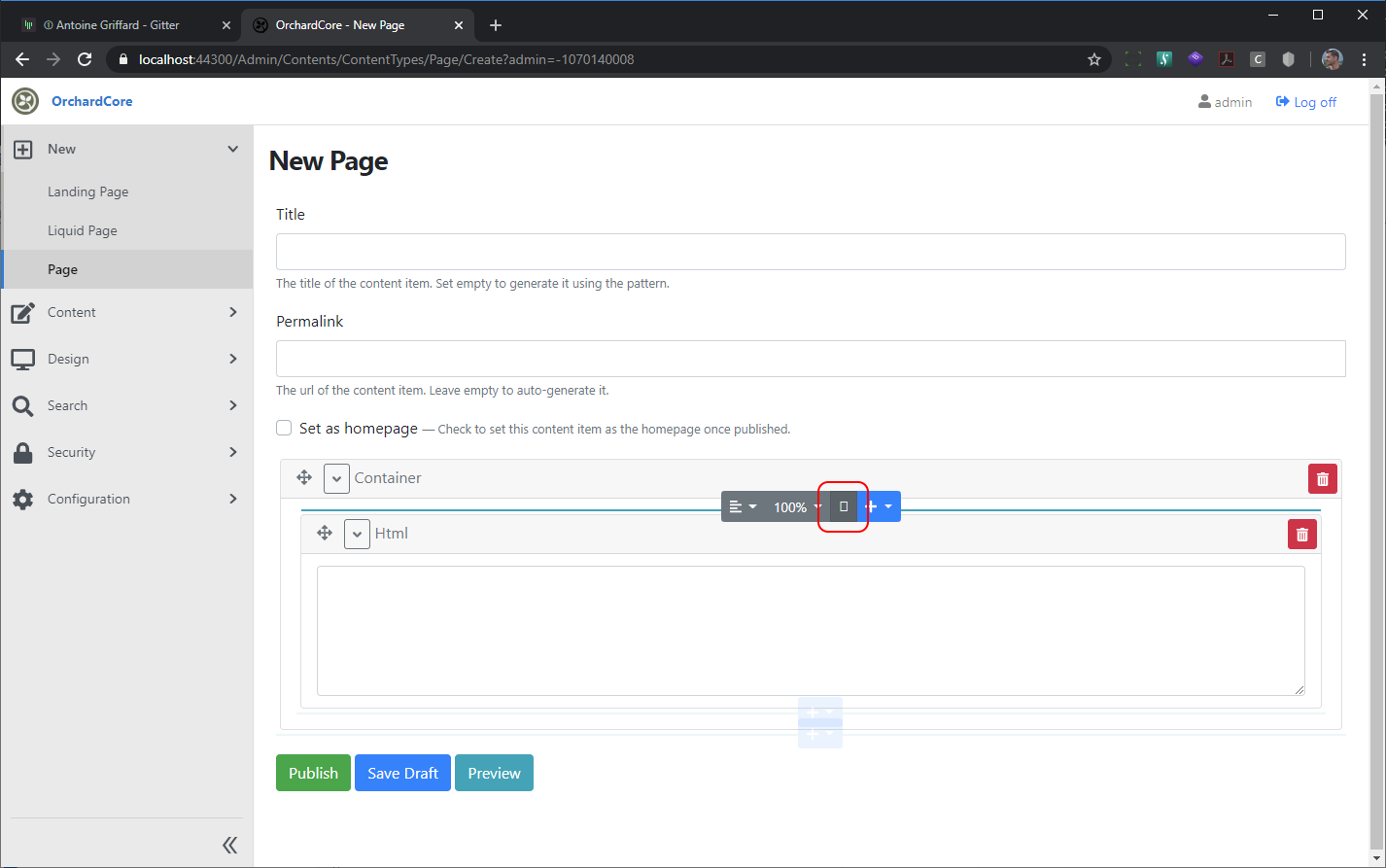Click the Publish button
Viewport: 1386px width, 868px height.
coord(313,772)
